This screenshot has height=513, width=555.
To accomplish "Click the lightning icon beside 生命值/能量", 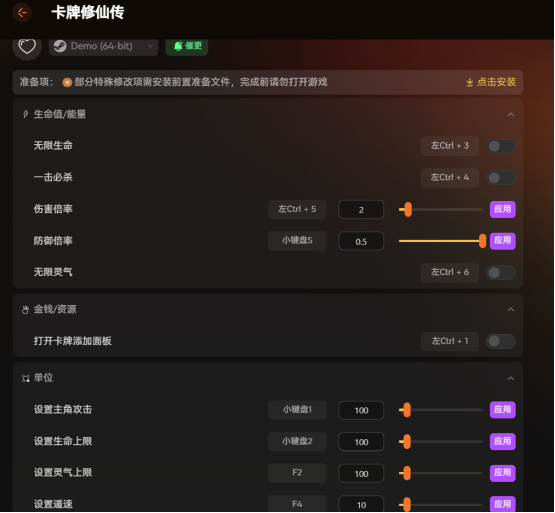I will (x=25, y=114).
